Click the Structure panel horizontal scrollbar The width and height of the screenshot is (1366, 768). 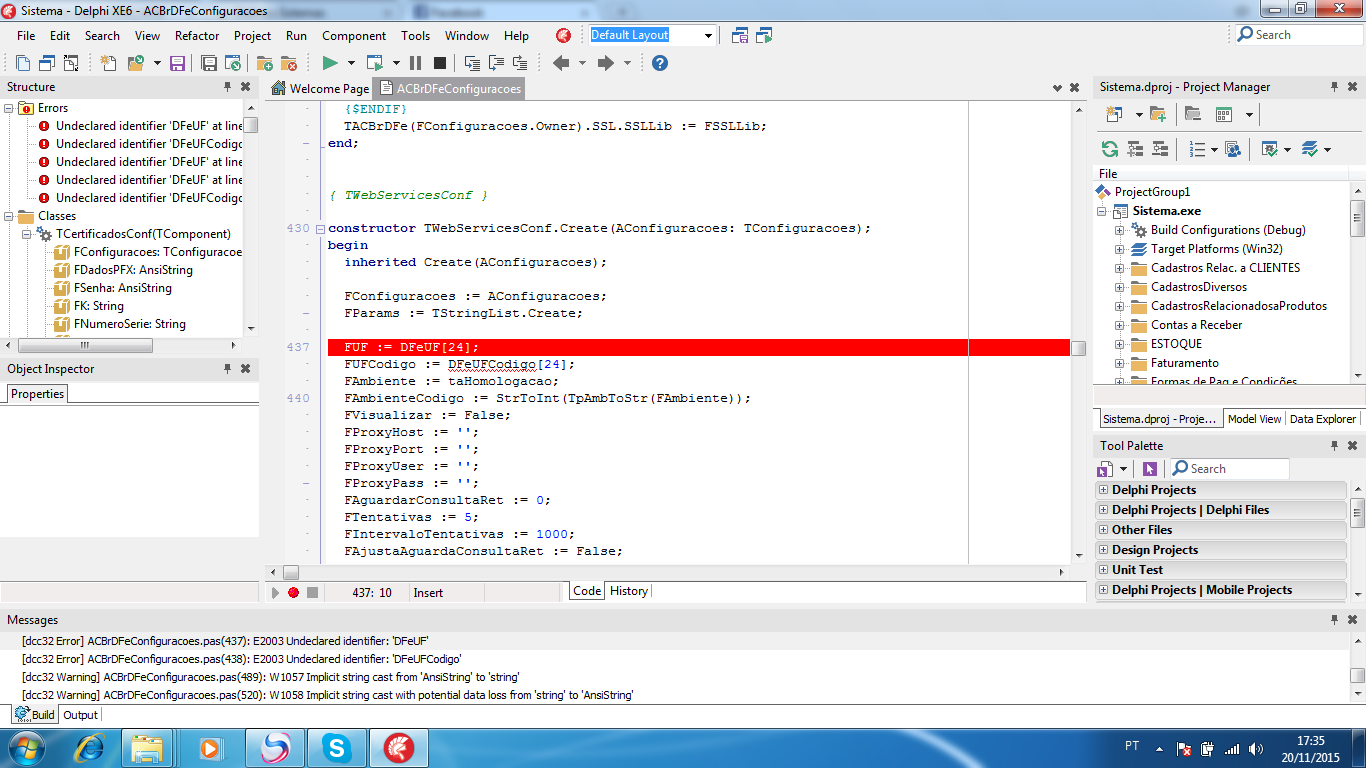click(121, 345)
